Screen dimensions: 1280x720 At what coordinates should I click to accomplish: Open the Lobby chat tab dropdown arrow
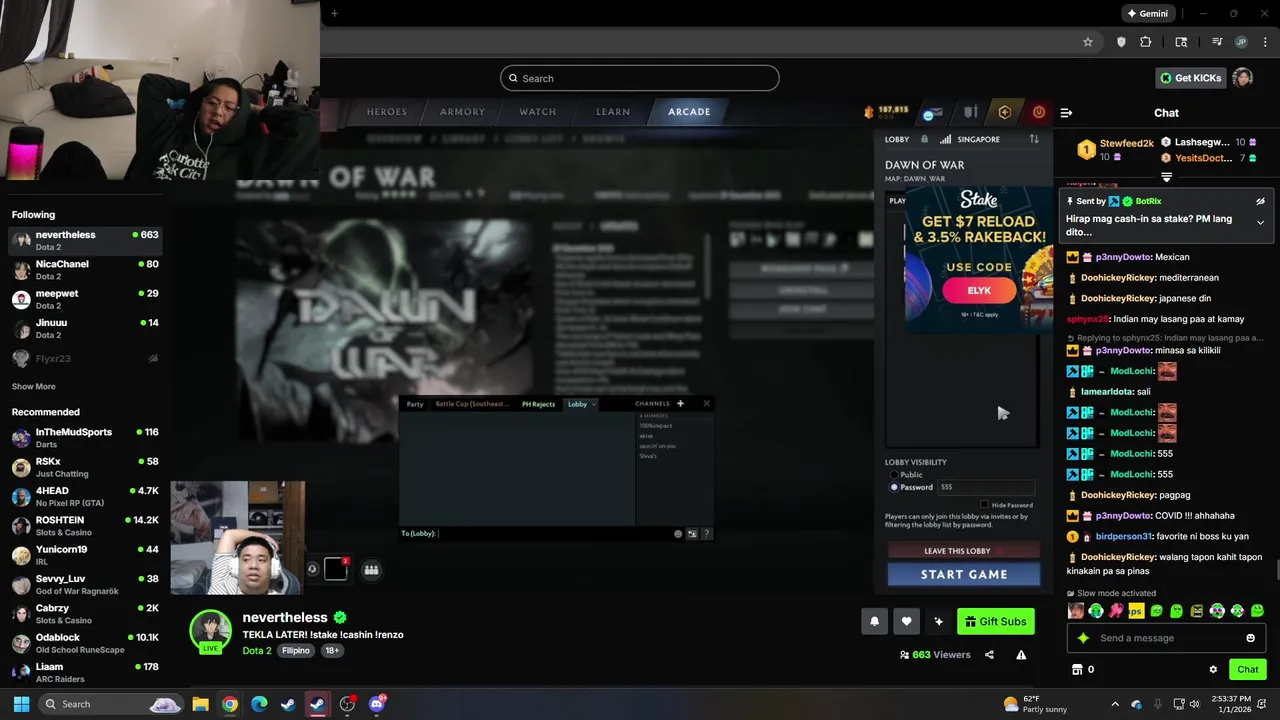coord(594,404)
